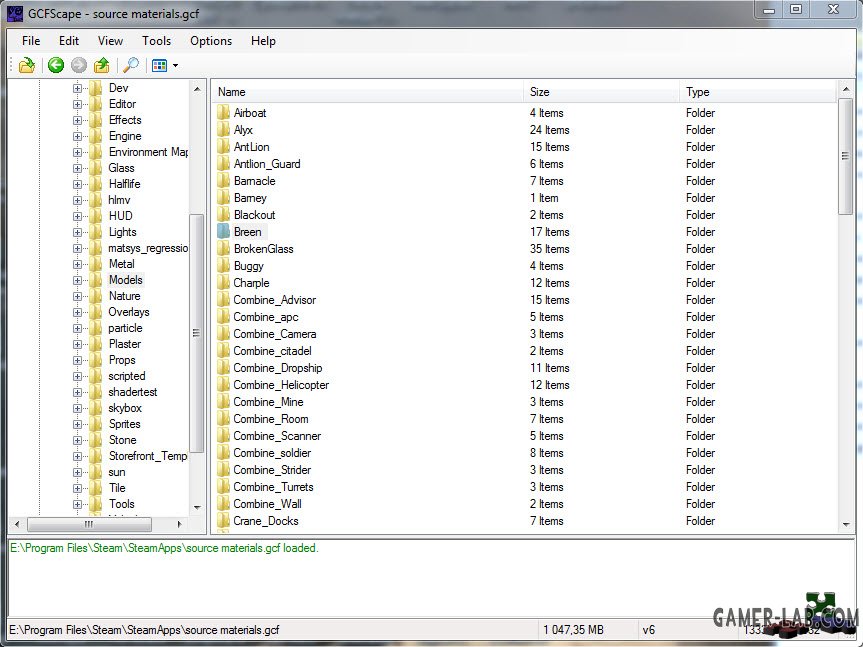
Task: Expand the skybox tree node
Action: (x=77, y=408)
